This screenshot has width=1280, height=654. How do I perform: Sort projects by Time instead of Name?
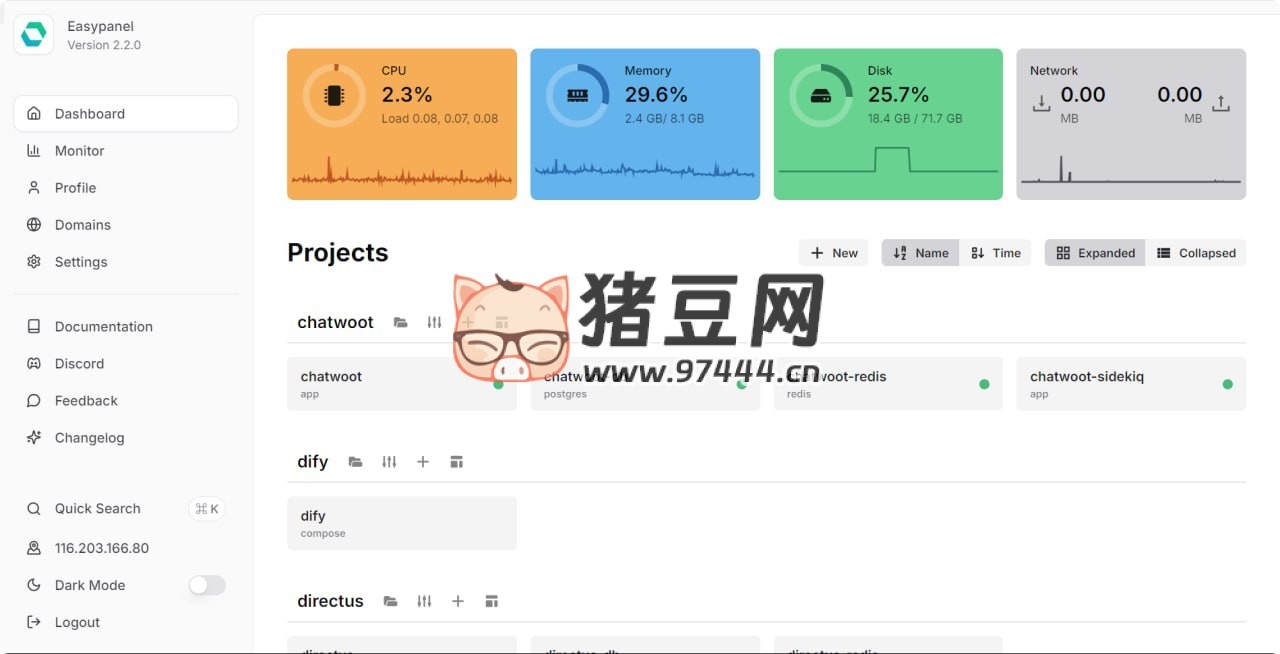[x=996, y=252]
